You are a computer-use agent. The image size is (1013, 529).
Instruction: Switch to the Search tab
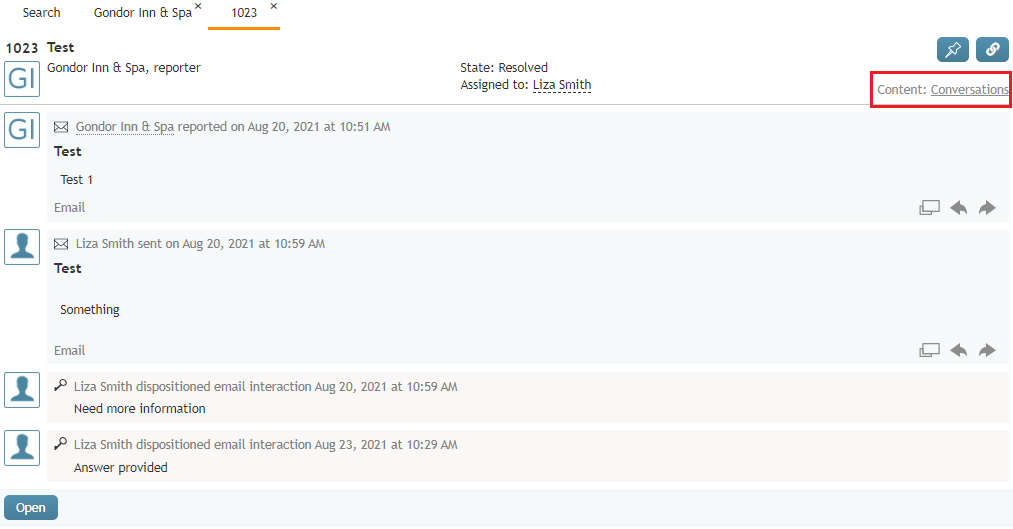41,13
